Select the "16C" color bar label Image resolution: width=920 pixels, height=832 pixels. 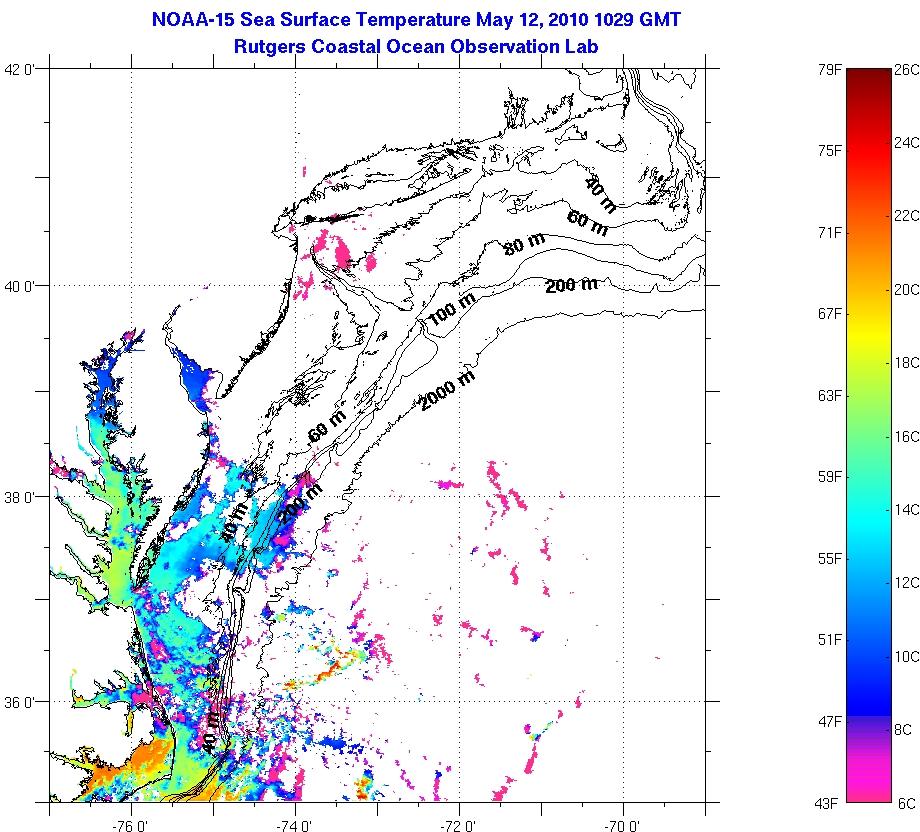pyautogui.click(x=907, y=437)
